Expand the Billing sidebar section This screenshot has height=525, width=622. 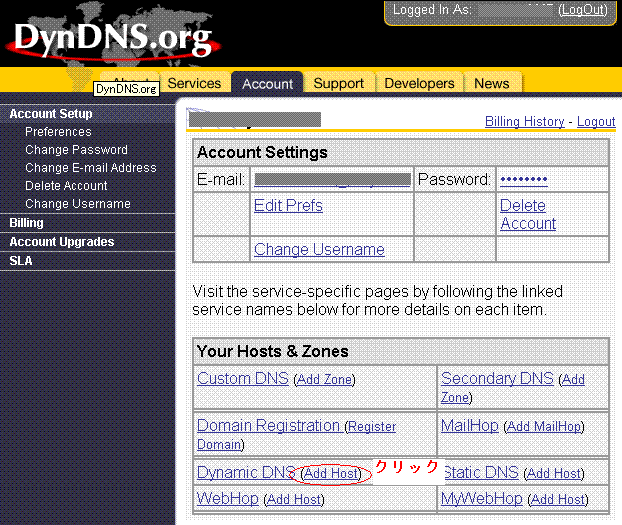click(27, 223)
